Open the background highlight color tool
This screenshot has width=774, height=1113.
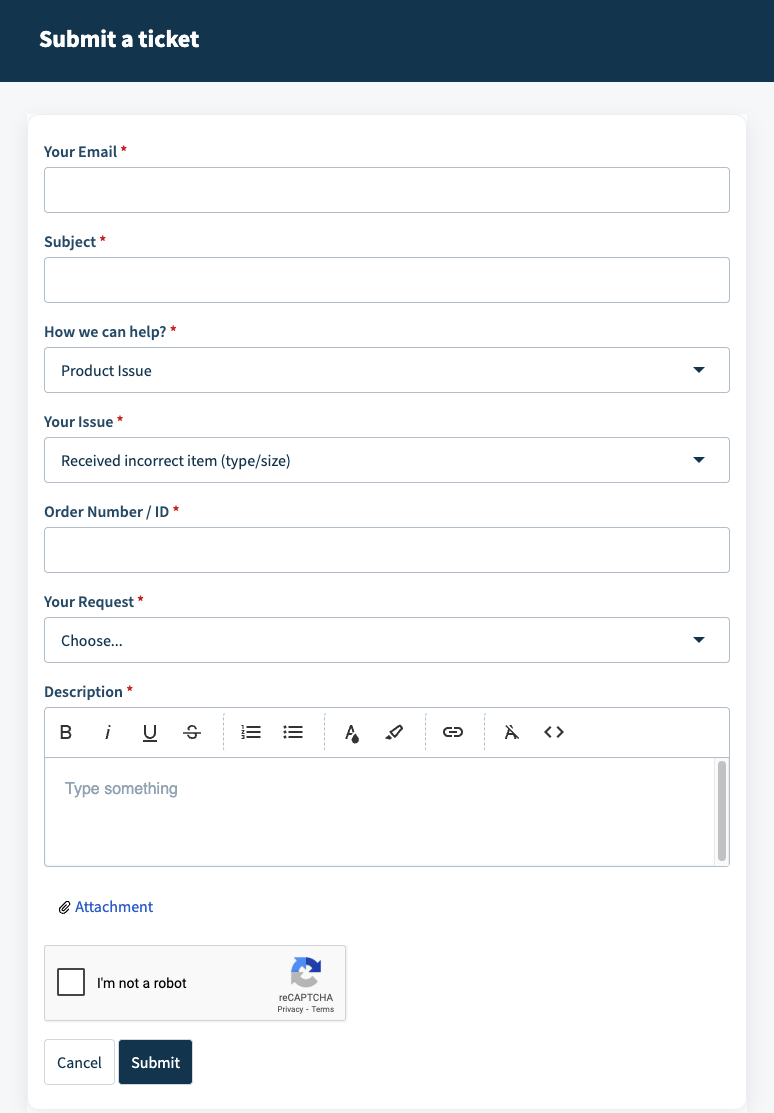394,732
